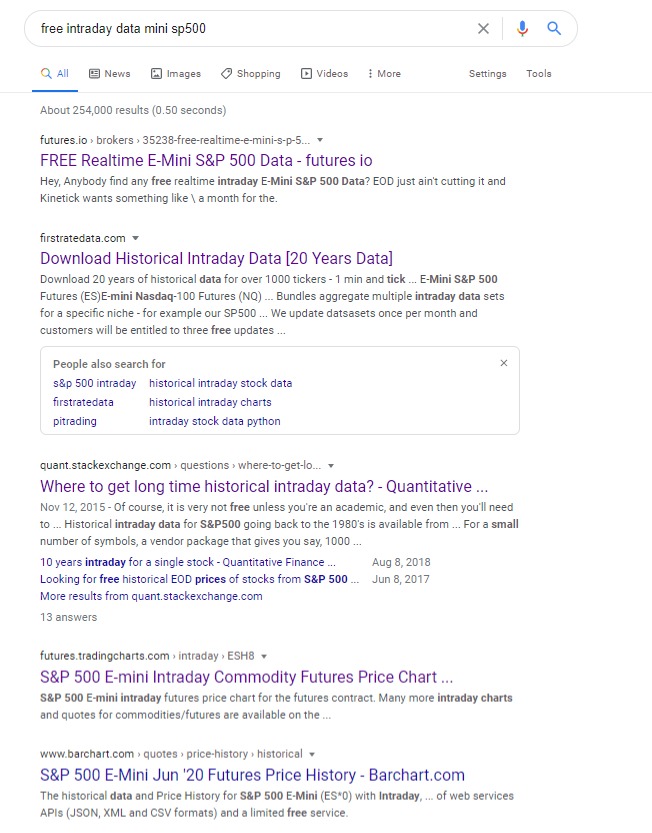The image size is (652, 833).
Task: Switch to the Shopping tab
Action: tap(251, 73)
